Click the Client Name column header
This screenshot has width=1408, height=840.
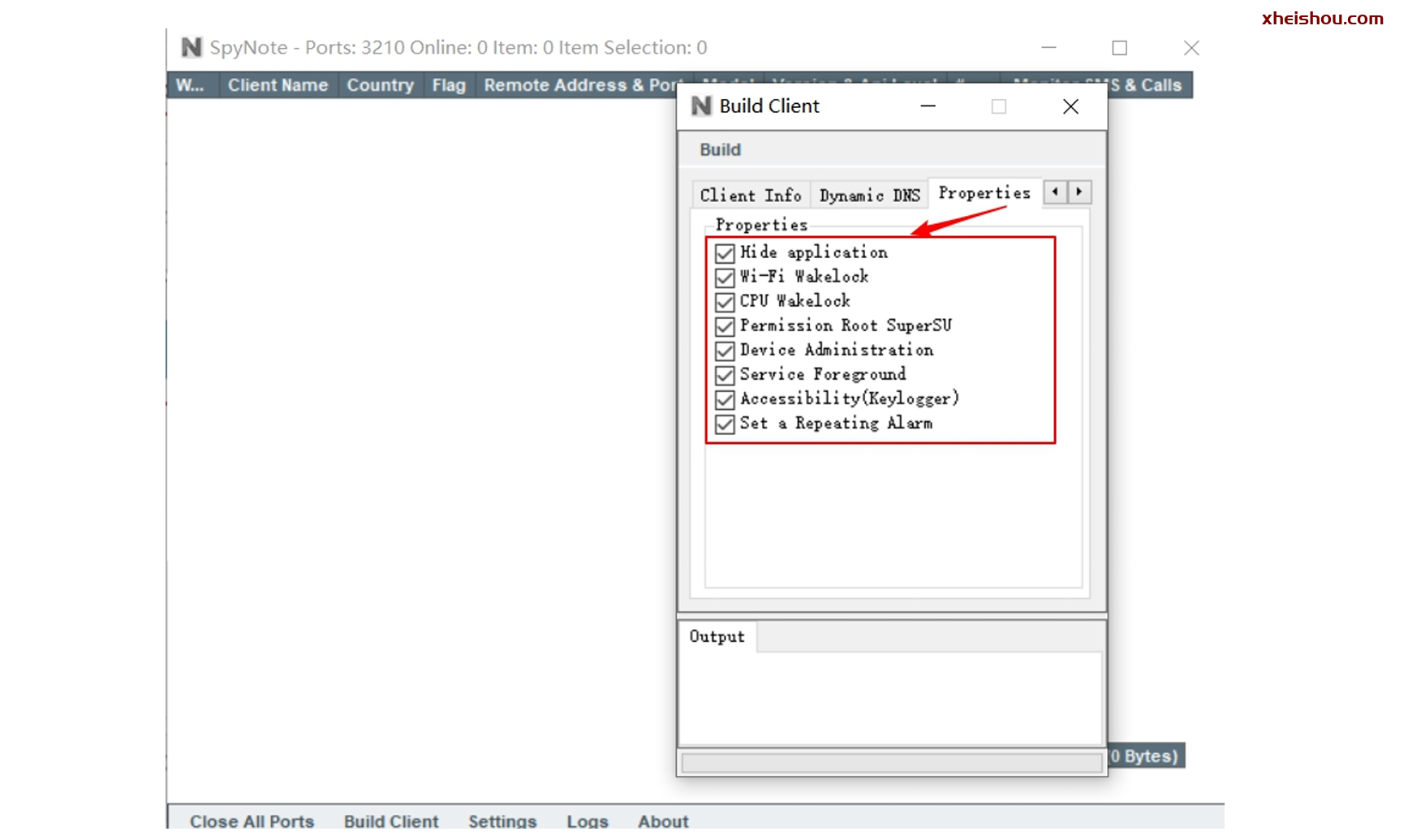coord(278,85)
